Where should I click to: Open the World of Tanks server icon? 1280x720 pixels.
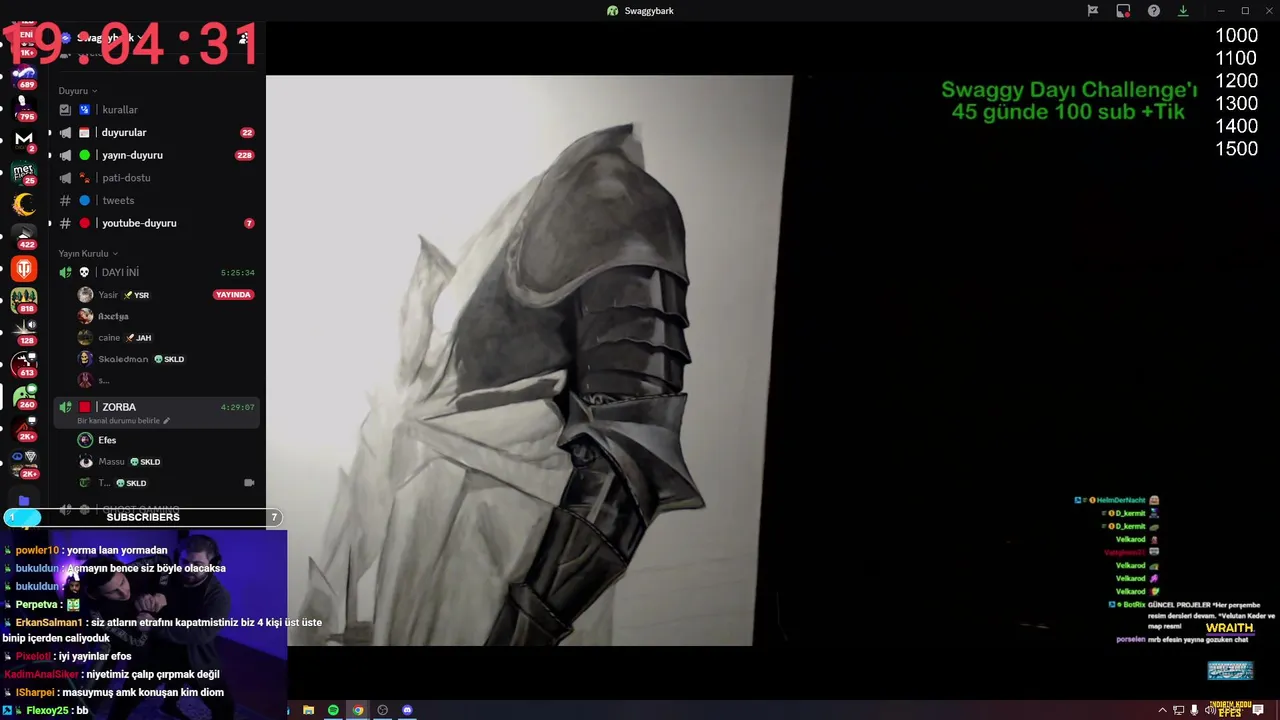[x=25, y=268]
